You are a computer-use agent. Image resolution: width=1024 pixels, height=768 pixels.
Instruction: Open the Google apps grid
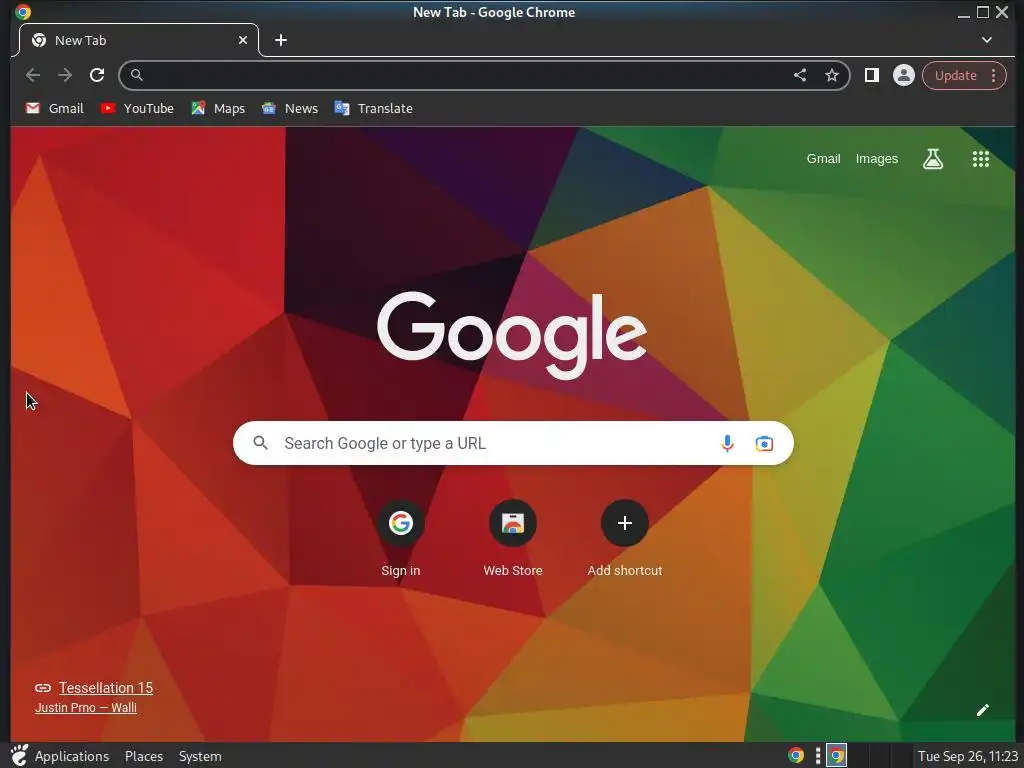tap(980, 159)
